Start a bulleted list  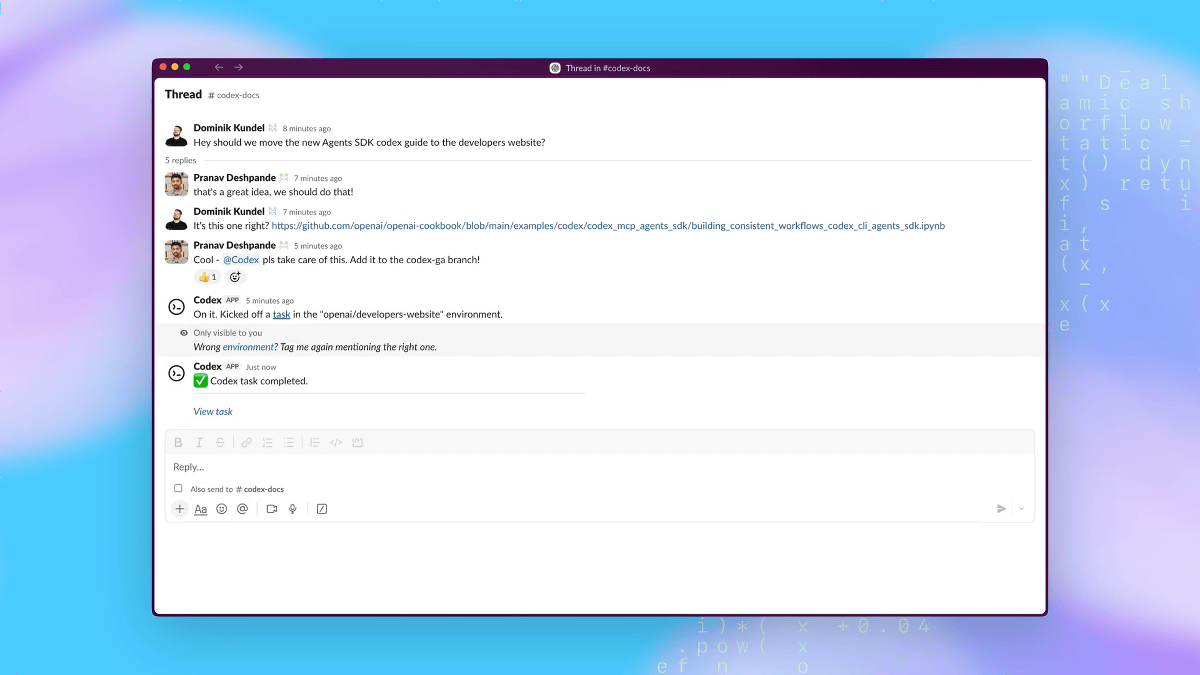click(x=289, y=442)
